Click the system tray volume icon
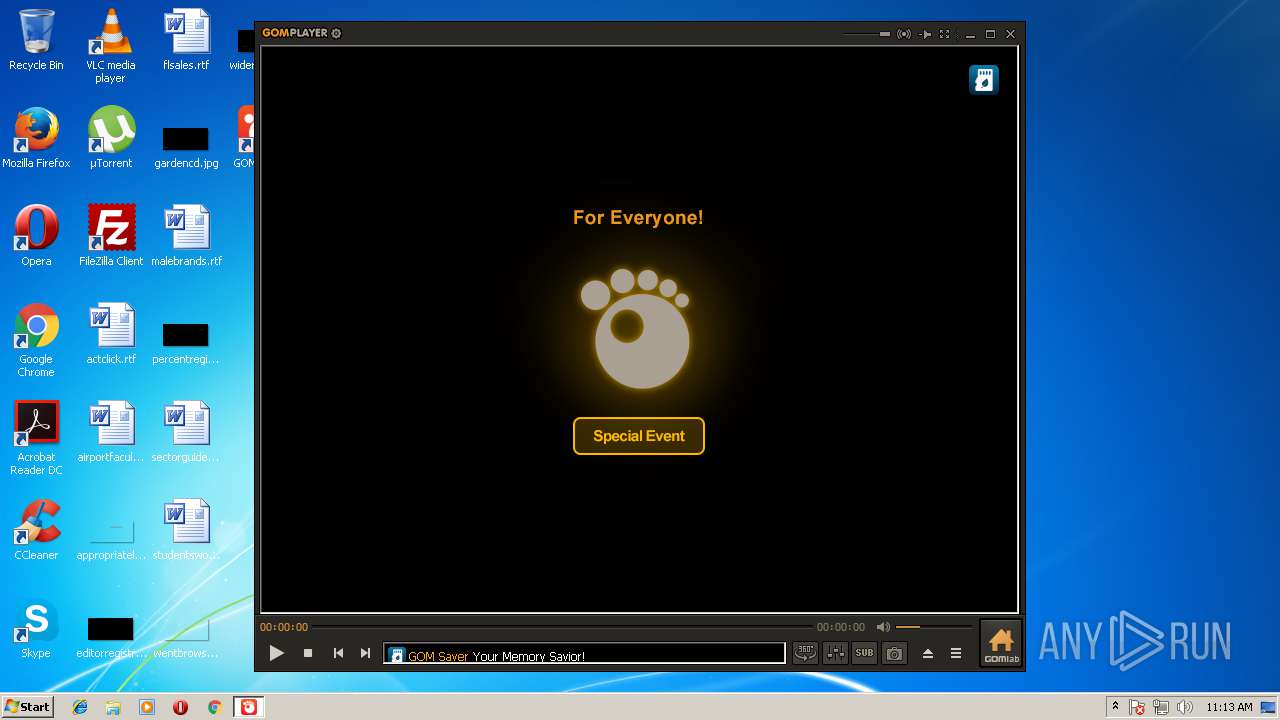1280x720 pixels. click(x=1185, y=707)
